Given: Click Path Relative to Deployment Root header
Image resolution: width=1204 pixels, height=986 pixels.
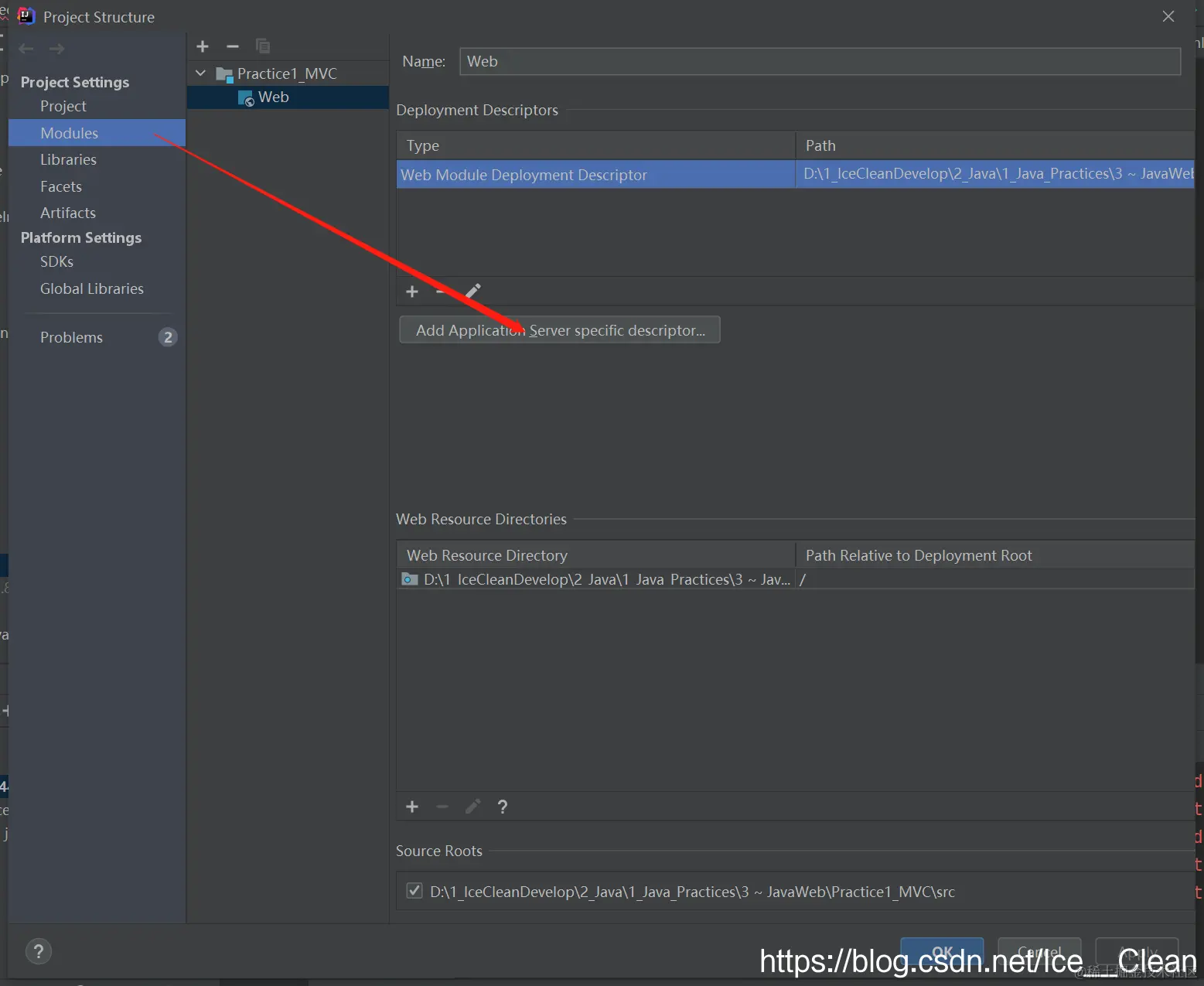Looking at the screenshot, I should pos(996,555).
